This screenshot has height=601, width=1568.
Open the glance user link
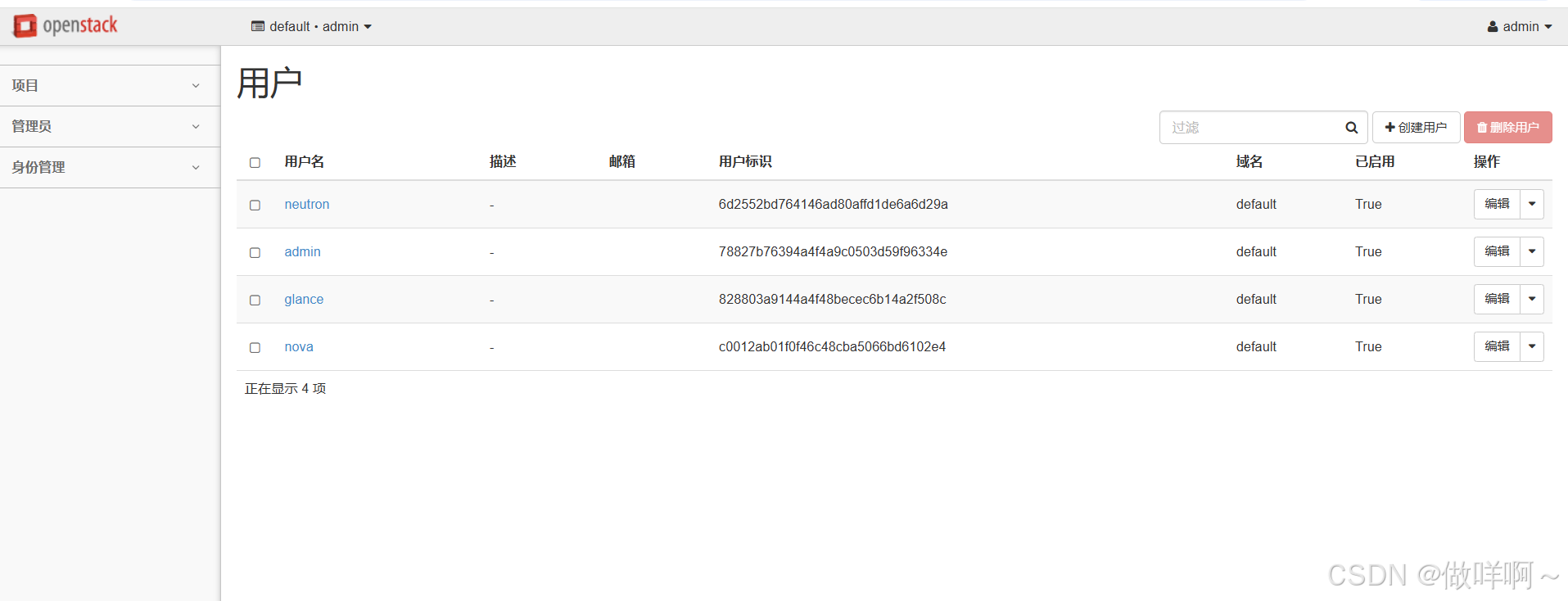304,299
